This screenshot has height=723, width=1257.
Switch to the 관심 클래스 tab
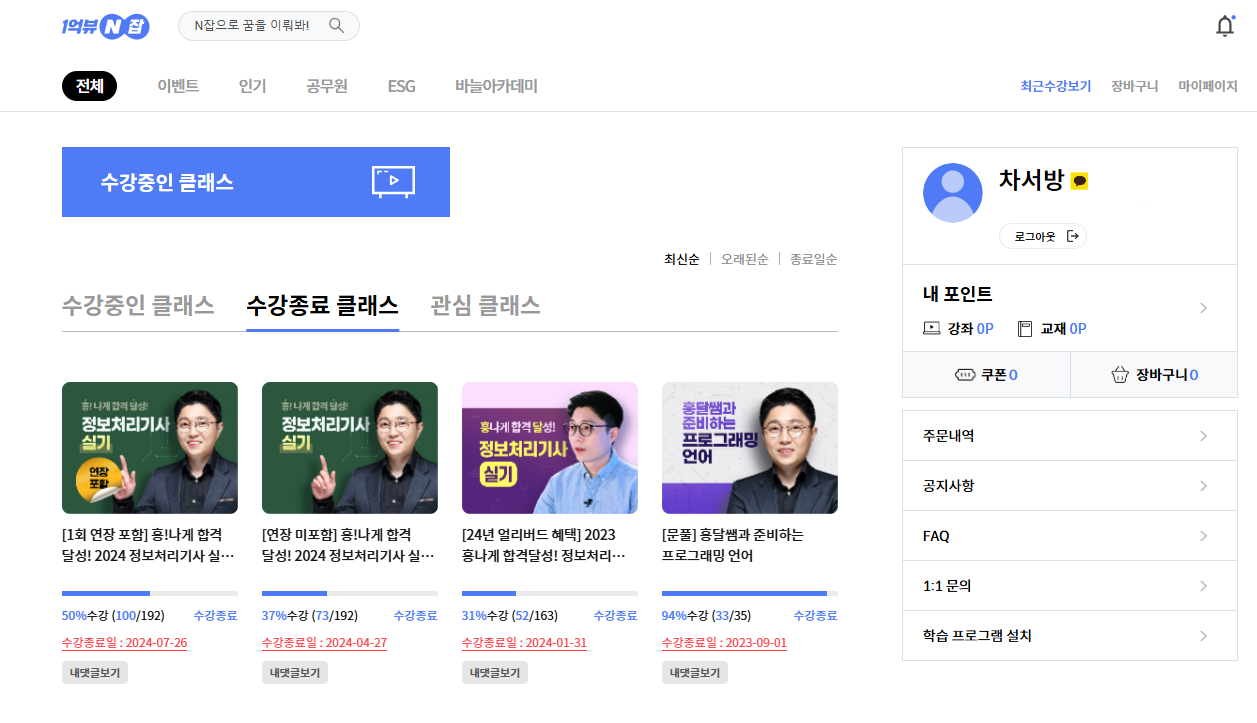485,305
